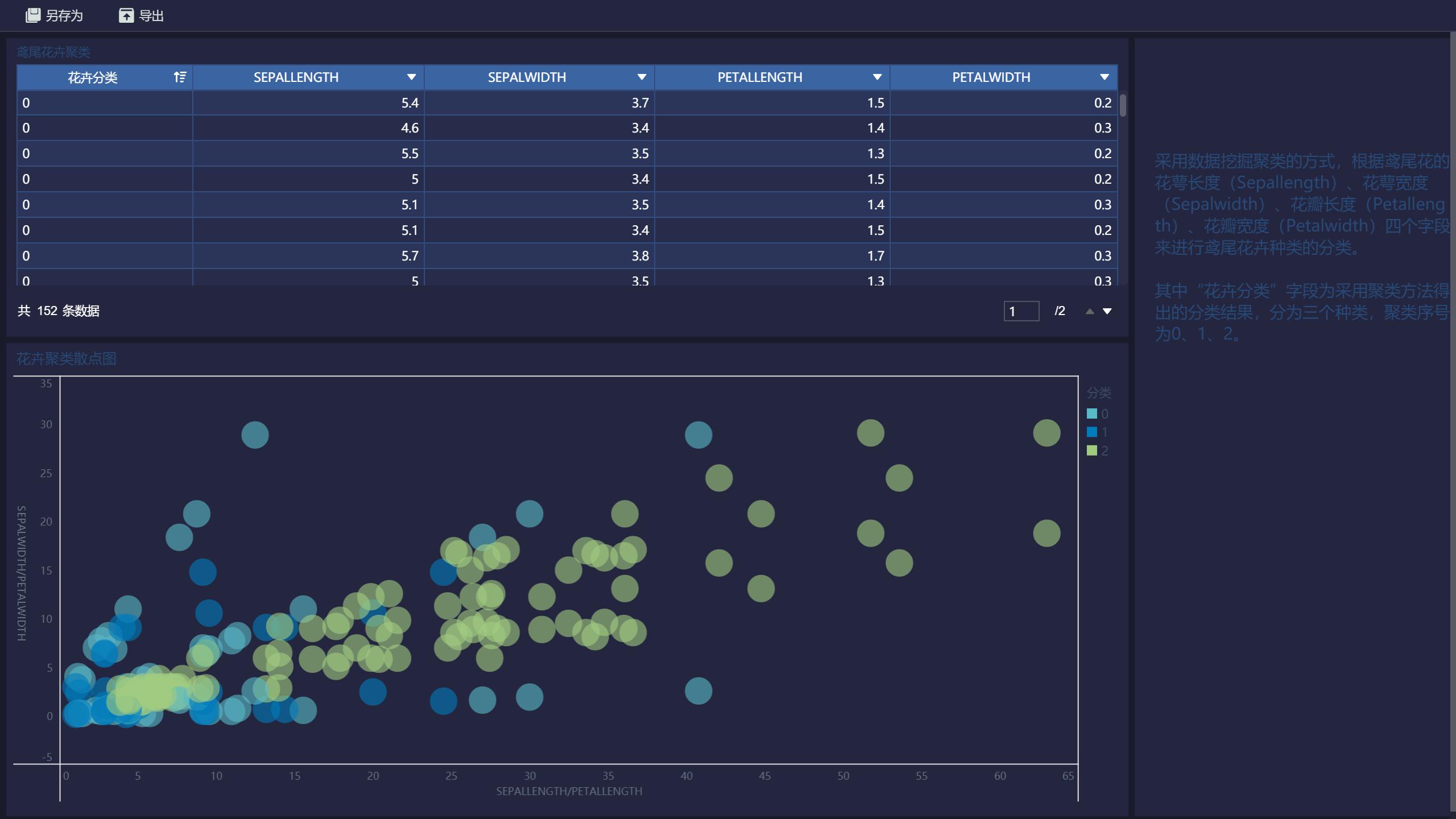The height and width of the screenshot is (819, 1456).
Task: Click the page number input field
Action: (x=1021, y=311)
